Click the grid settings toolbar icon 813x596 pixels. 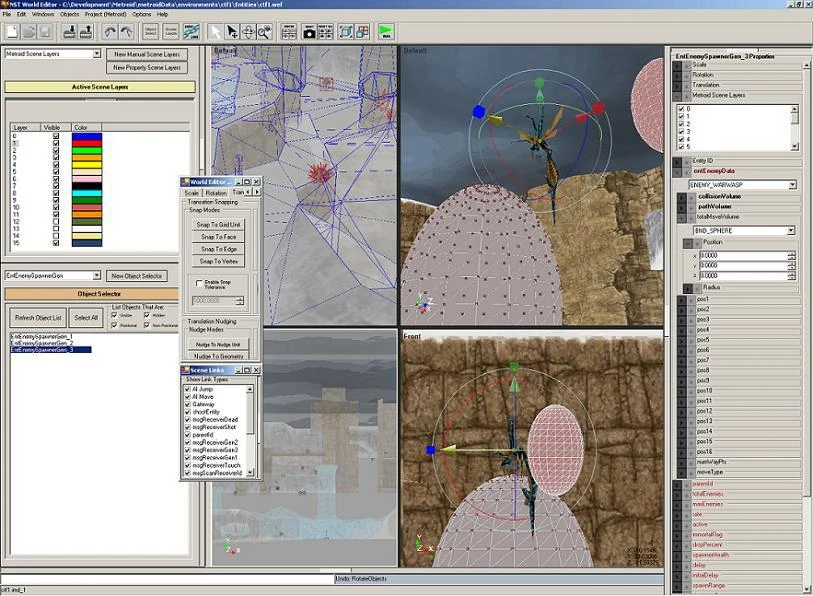(x=289, y=32)
